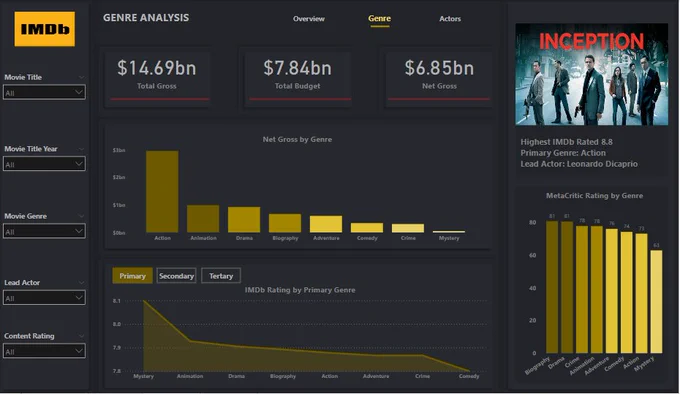This screenshot has height=394, width=680.
Task: Select the Animation bar in Net Gross chart
Action: tap(203, 219)
